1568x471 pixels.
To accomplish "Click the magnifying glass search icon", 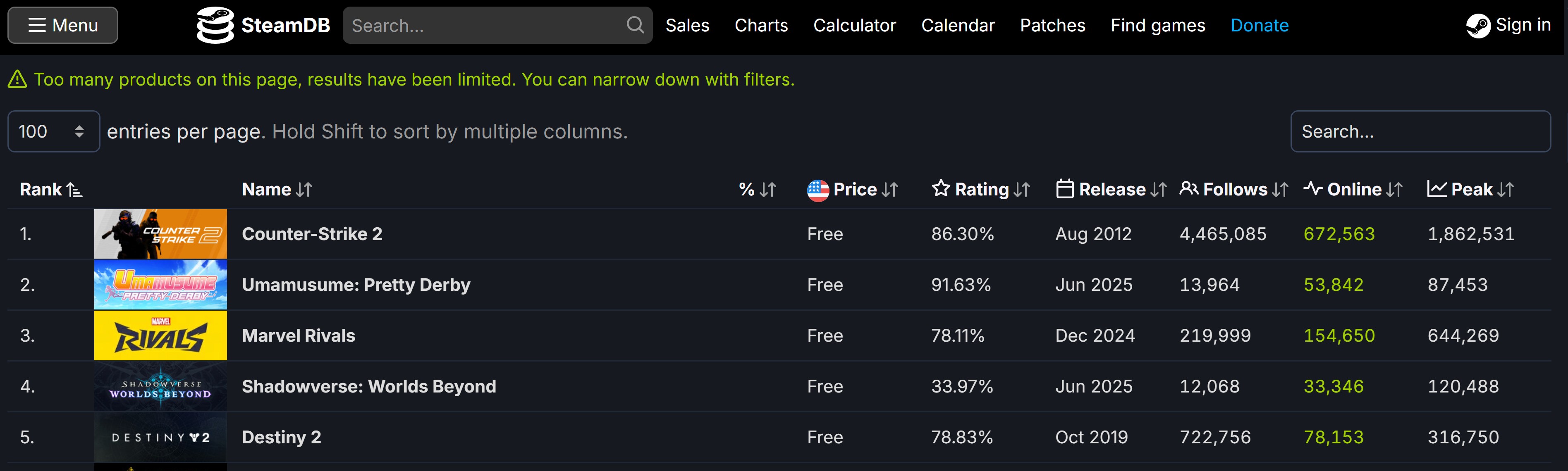I will click(x=635, y=25).
